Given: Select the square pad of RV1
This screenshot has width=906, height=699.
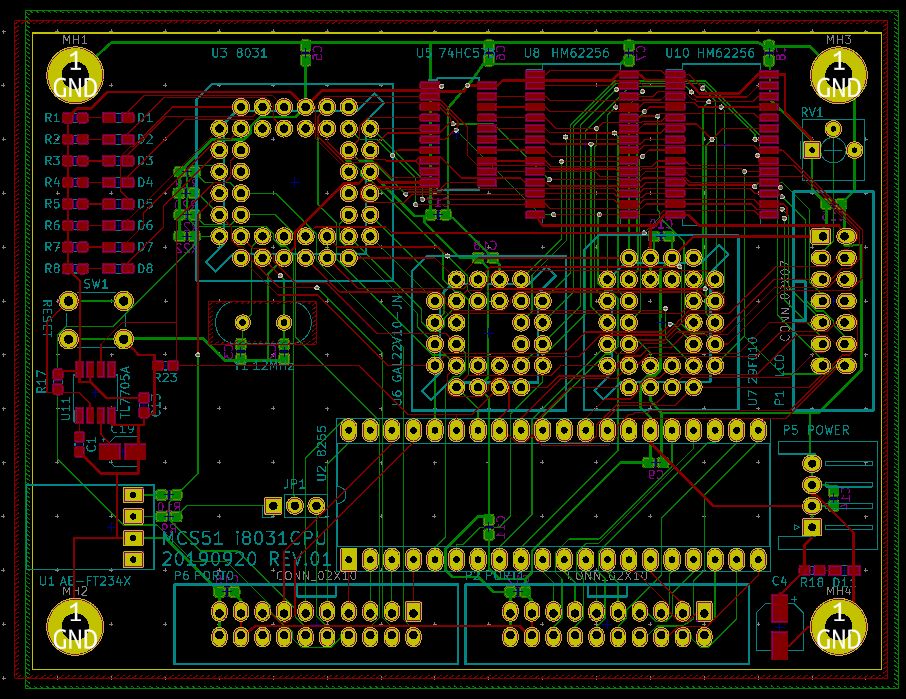Looking at the screenshot, I should (x=811, y=150).
